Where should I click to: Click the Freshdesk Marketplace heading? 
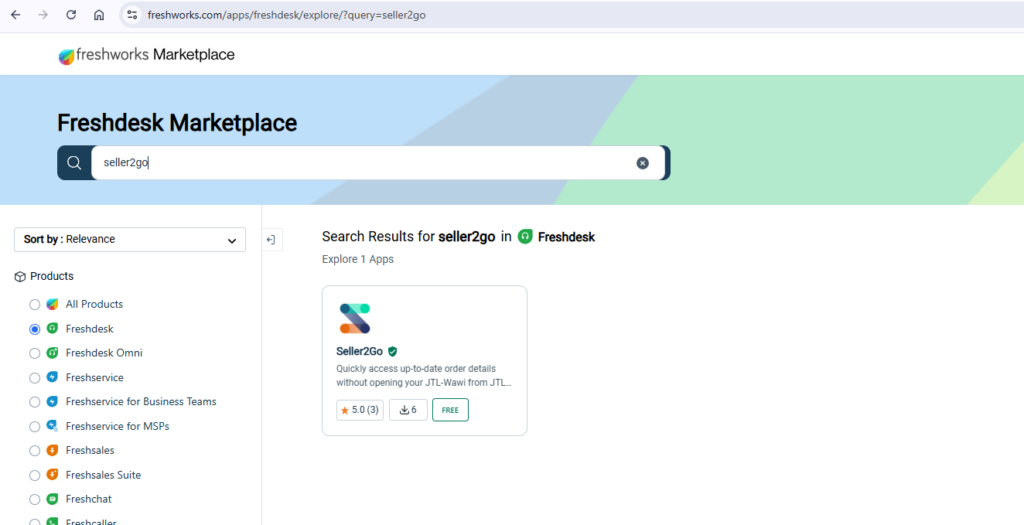point(177,123)
